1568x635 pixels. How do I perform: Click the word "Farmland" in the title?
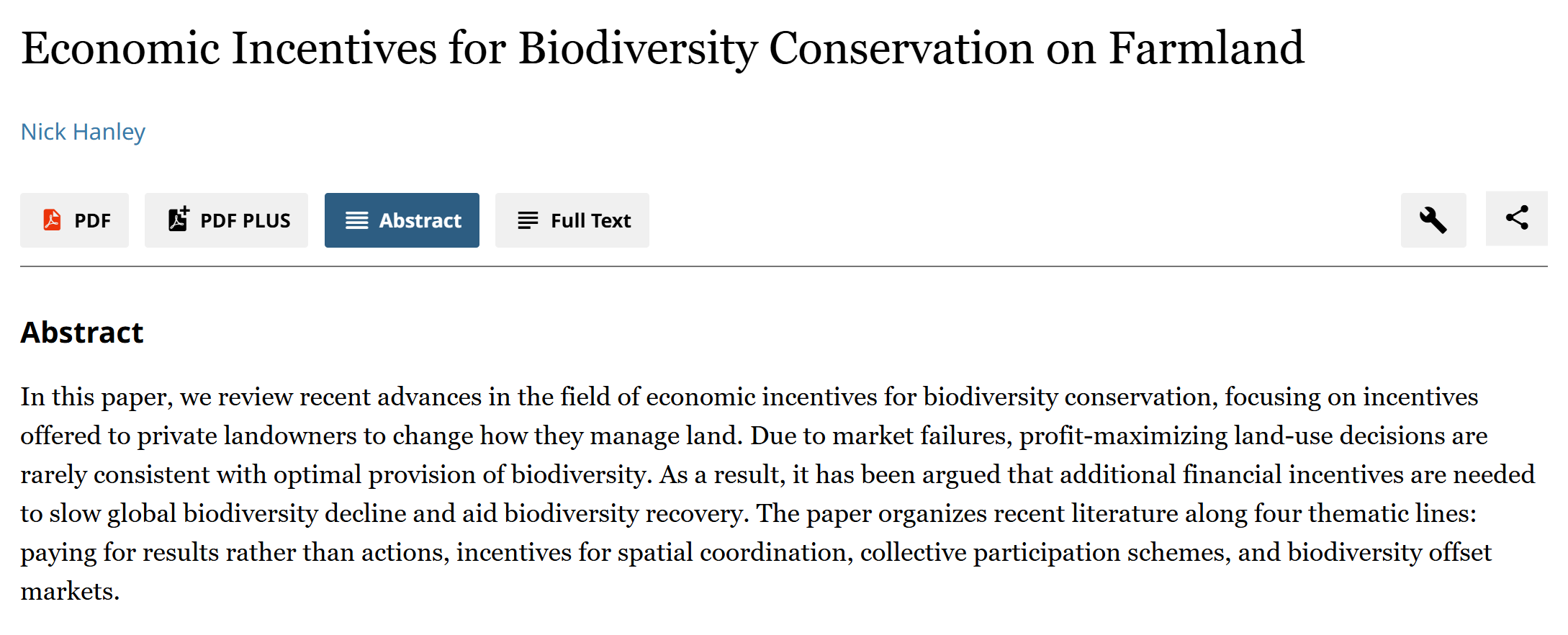coord(1206,48)
